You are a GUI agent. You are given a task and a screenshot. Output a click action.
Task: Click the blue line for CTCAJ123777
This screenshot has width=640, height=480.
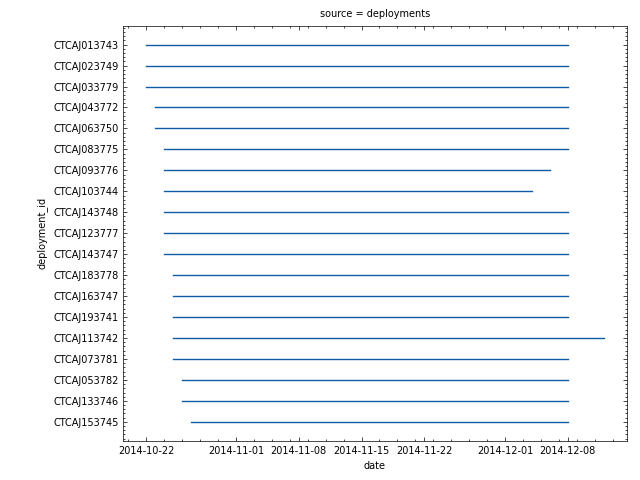[366, 233]
